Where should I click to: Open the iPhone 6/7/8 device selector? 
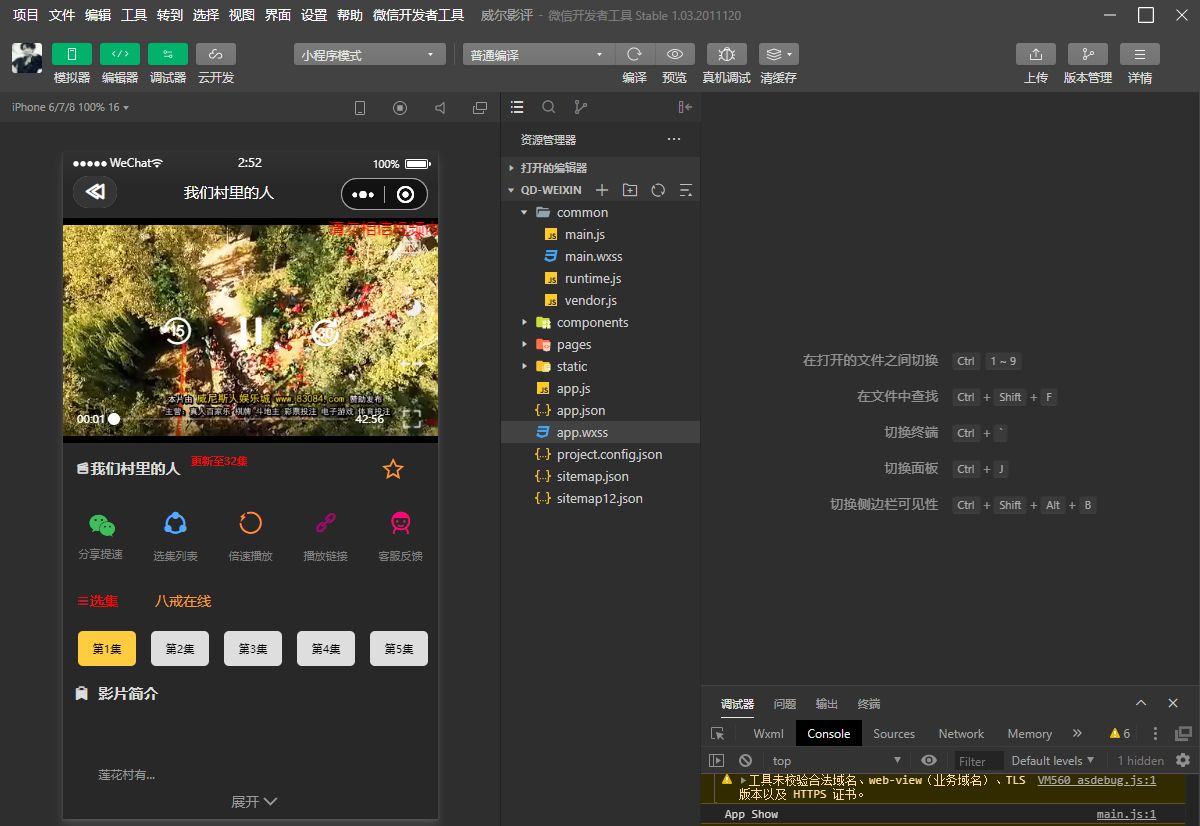point(70,107)
